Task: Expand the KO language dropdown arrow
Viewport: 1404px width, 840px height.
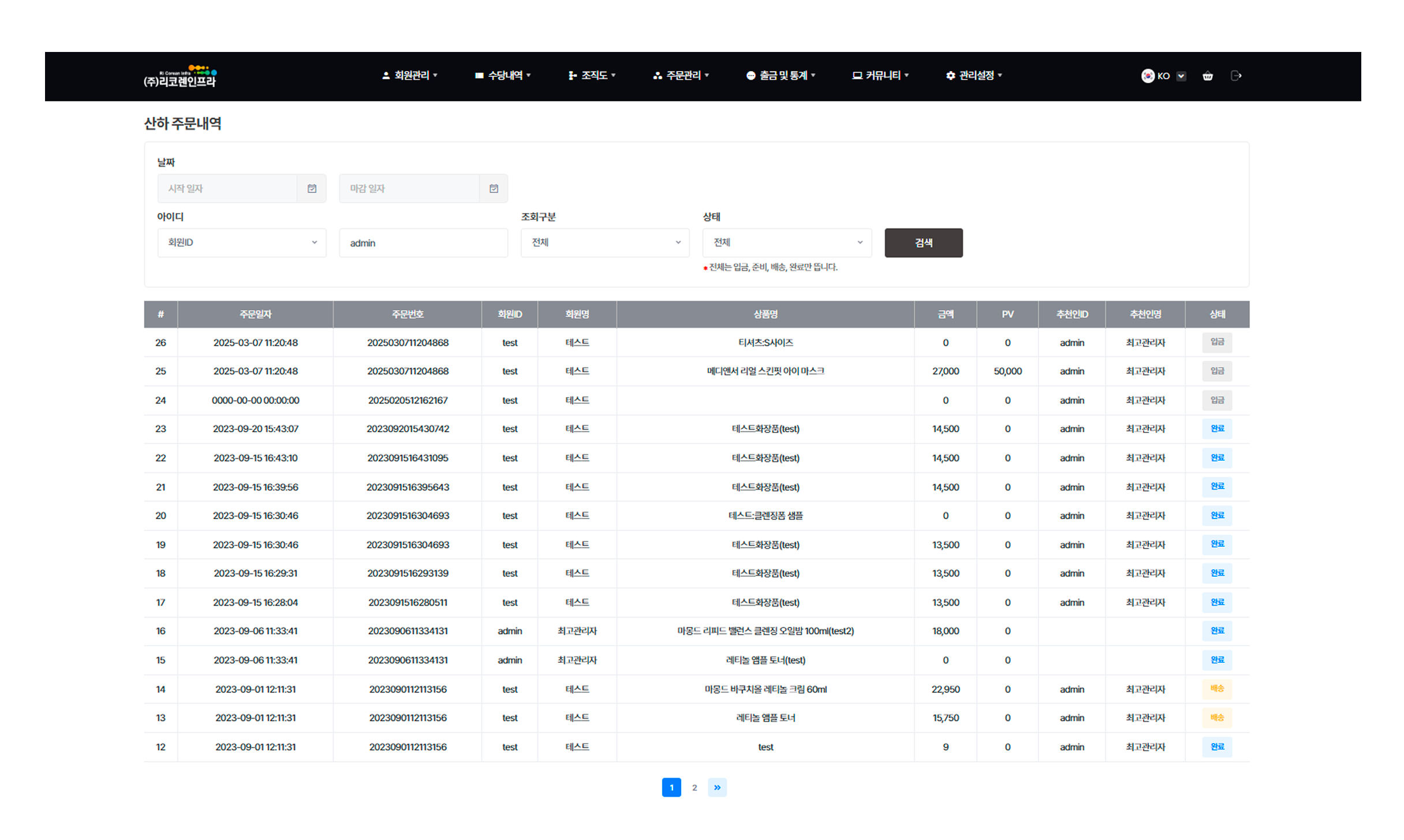Action: (x=1181, y=76)
